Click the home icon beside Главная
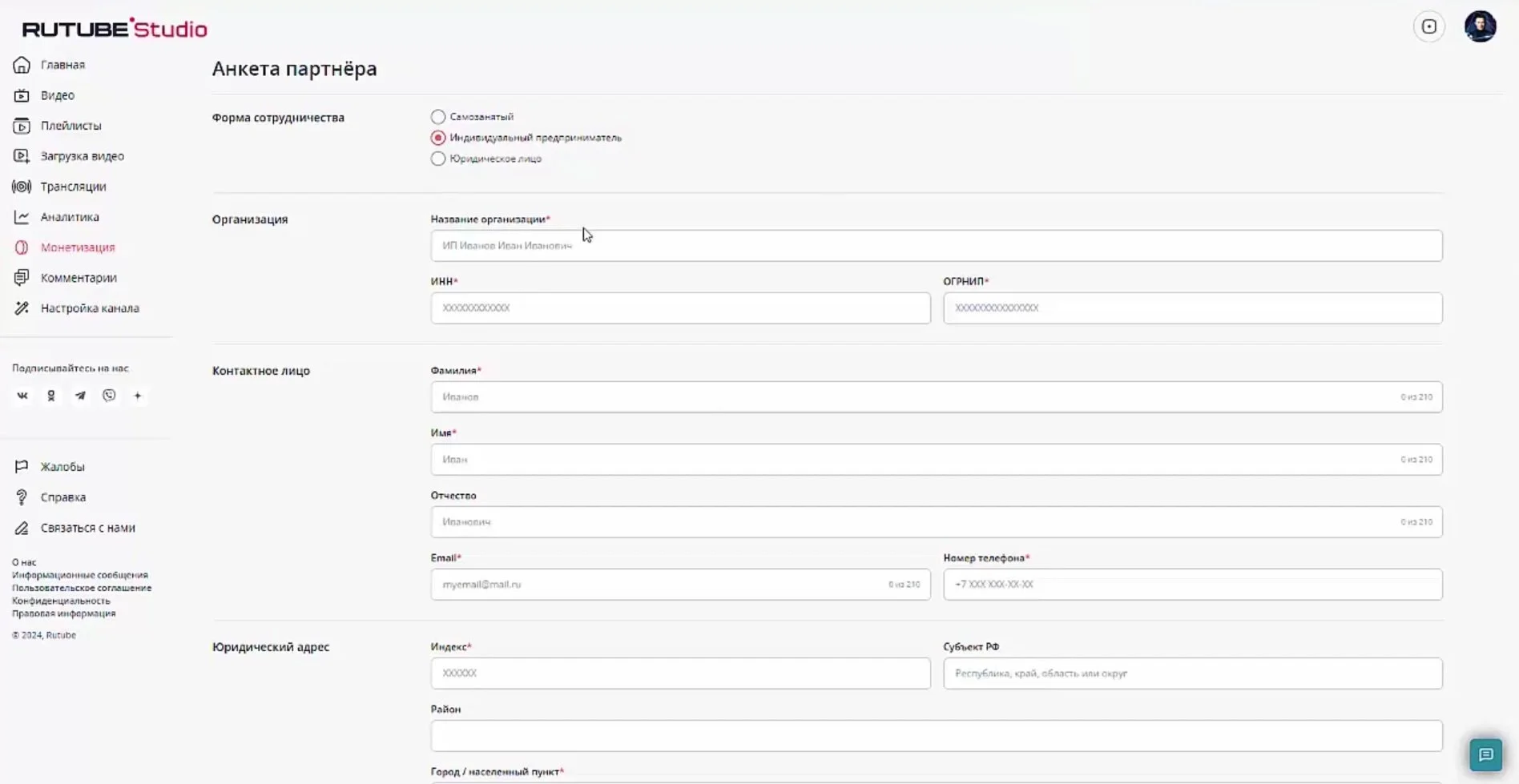 pos(22,65)
